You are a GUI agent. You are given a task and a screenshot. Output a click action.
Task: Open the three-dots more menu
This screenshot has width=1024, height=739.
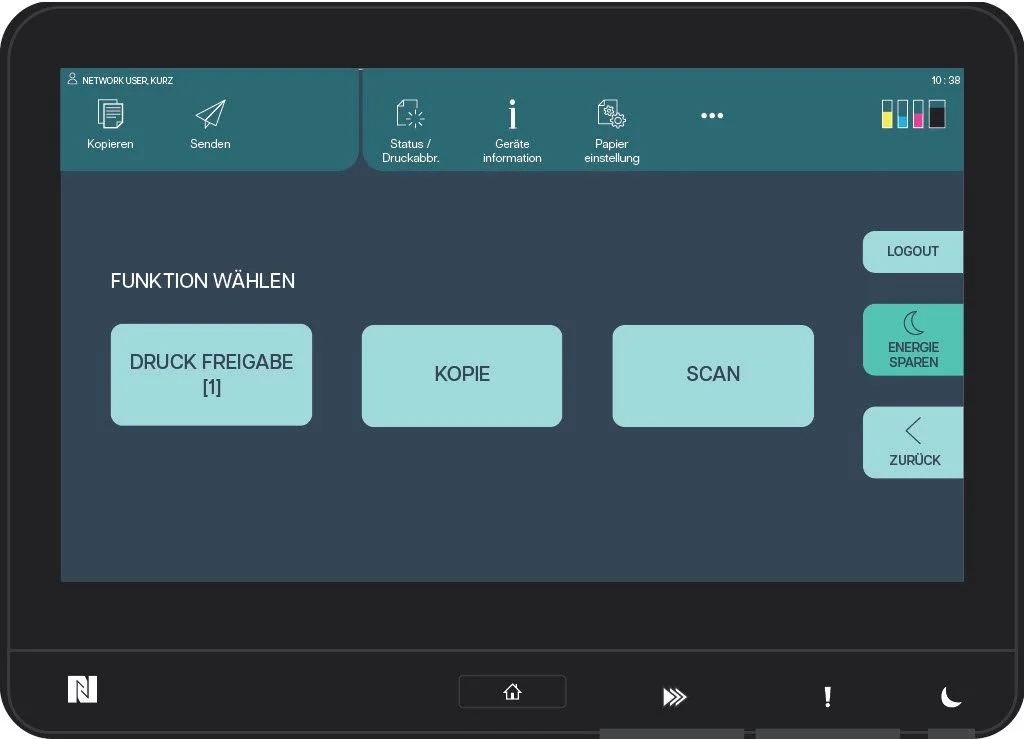pyautogui.click(x=712, y=116)
